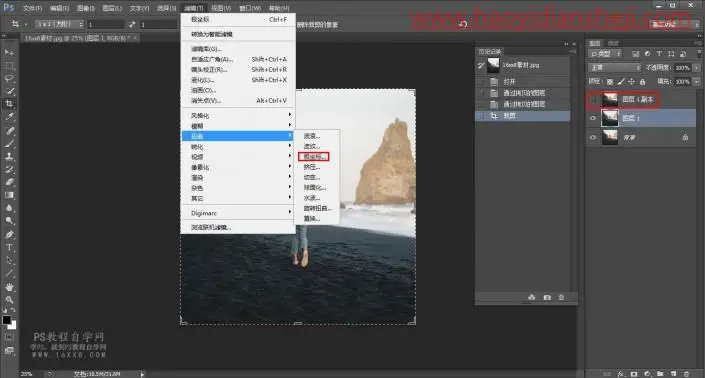The height and width of the screenshot is (378, 705).
Task: Click the type layer filter icon
Action: click(659, 54)
